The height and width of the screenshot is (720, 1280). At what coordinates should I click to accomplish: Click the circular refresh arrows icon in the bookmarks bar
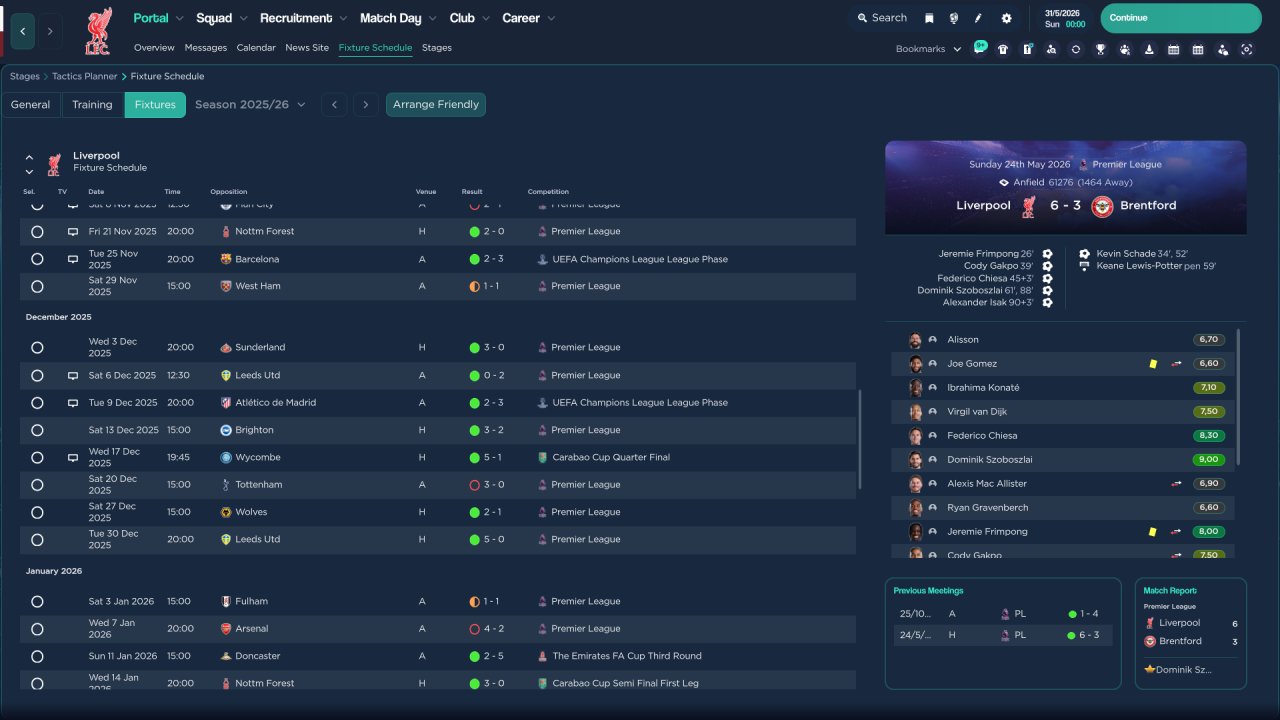coord(1076,49)
